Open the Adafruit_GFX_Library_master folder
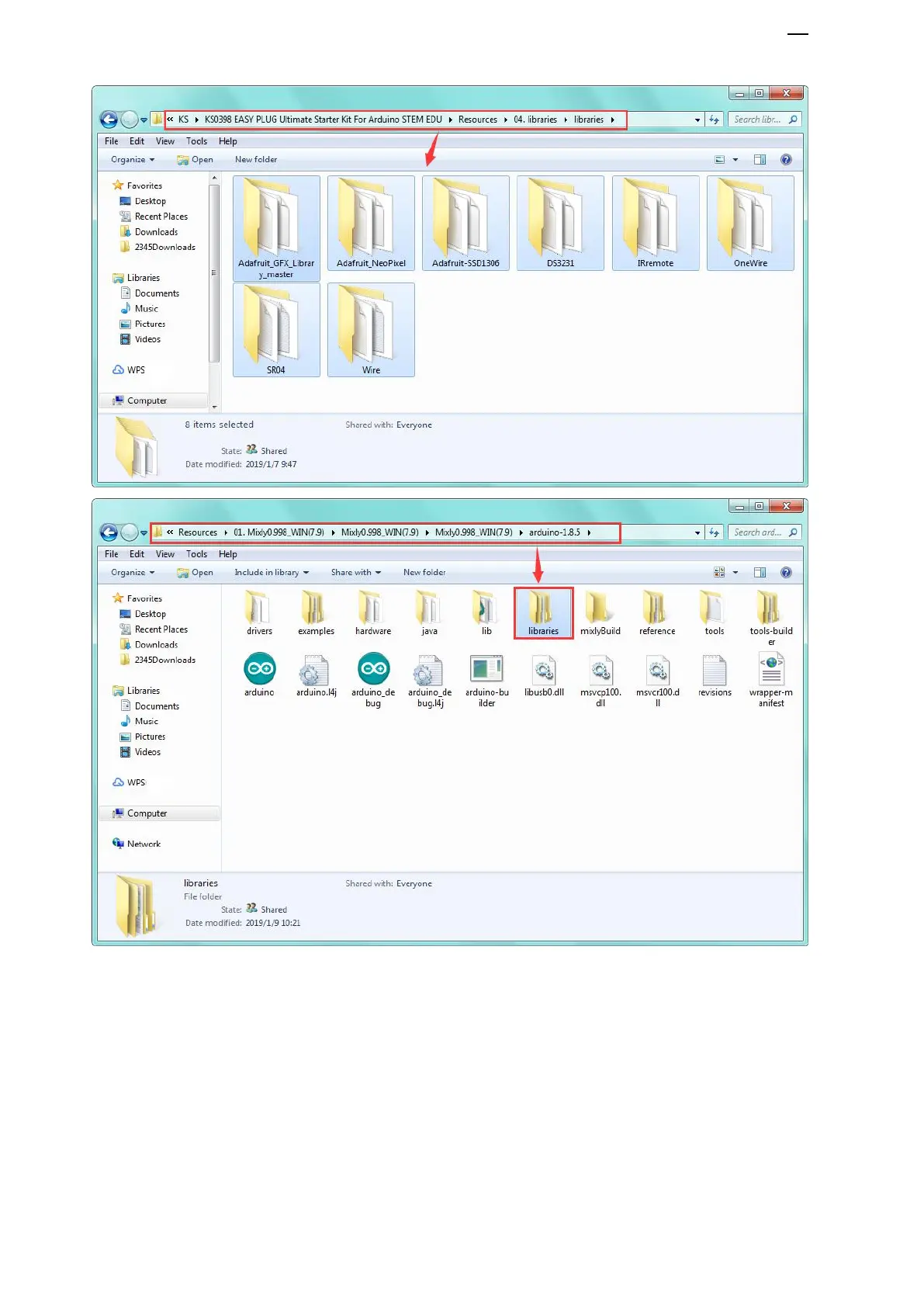The height and width of the screenshot is (1307, 924). (276, 228)
